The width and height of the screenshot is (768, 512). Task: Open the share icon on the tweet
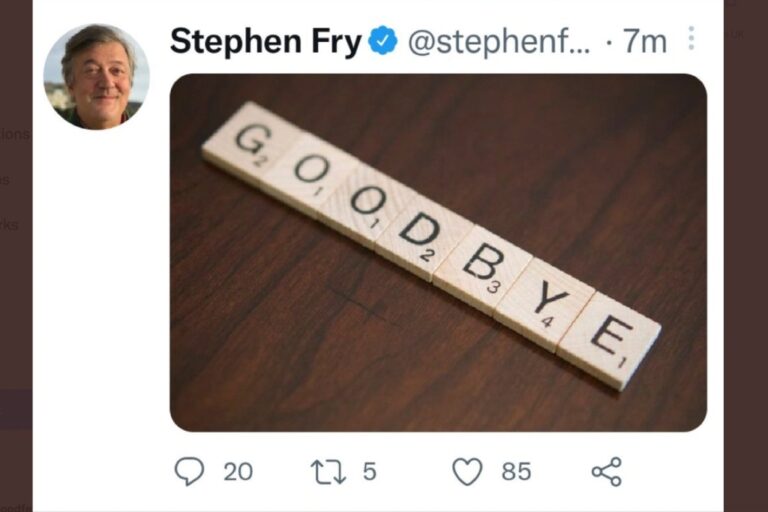click(607, 472)
